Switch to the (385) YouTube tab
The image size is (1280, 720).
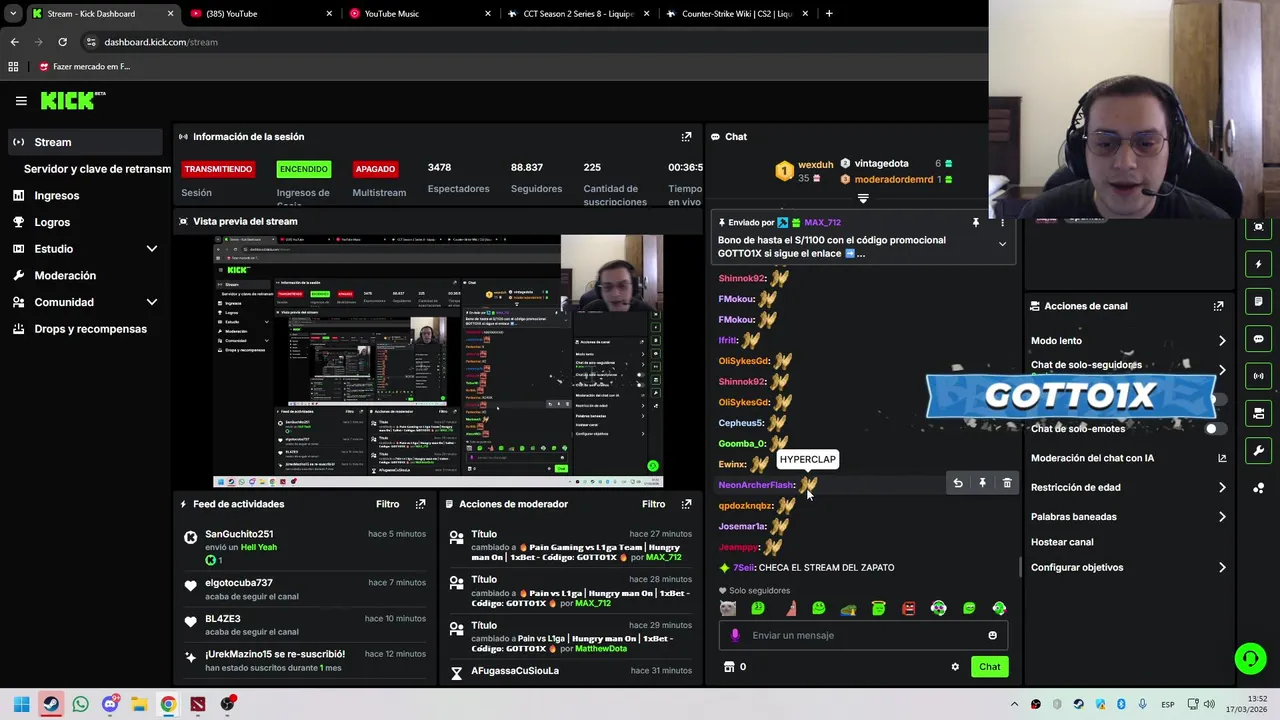tap(260, 14)
